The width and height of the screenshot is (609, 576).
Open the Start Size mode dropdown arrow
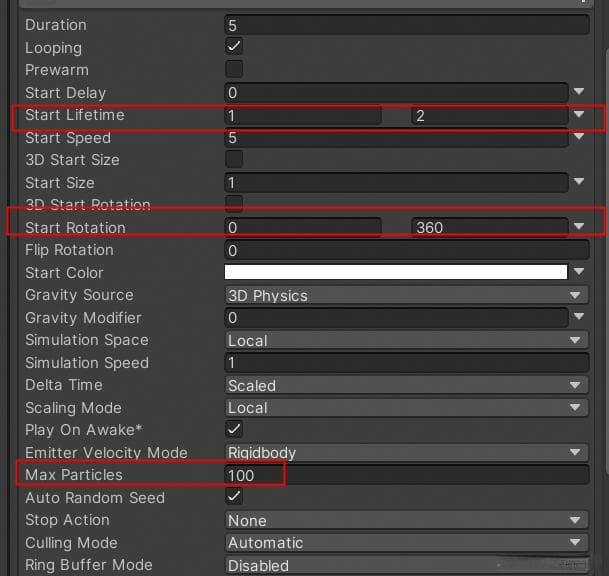pyautogui.click(x=579, y=181)
